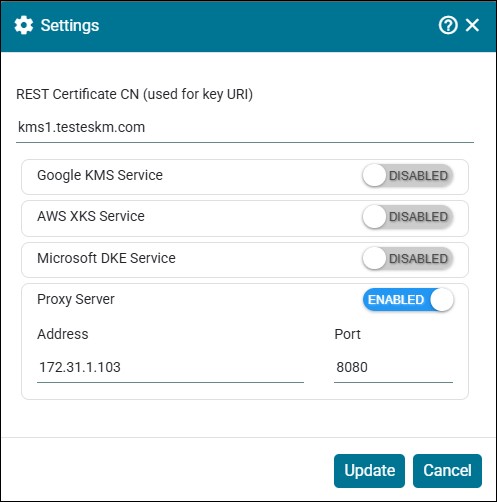Click the Settings title text
This screenshot has height=502, width=497.
click(70, 26)
